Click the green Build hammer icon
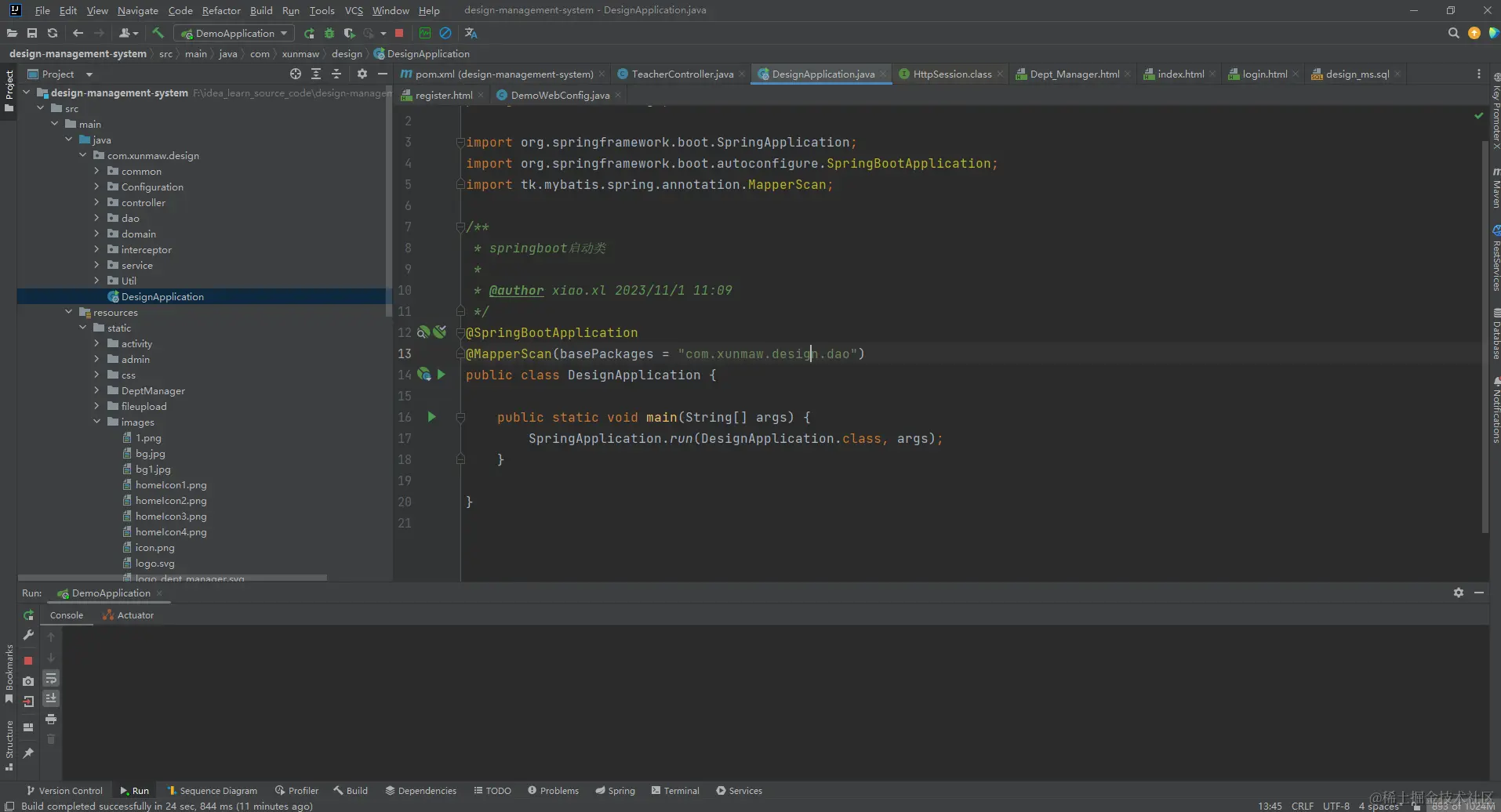Screen dimensions: 1501x812 click(x=158, y=33)
